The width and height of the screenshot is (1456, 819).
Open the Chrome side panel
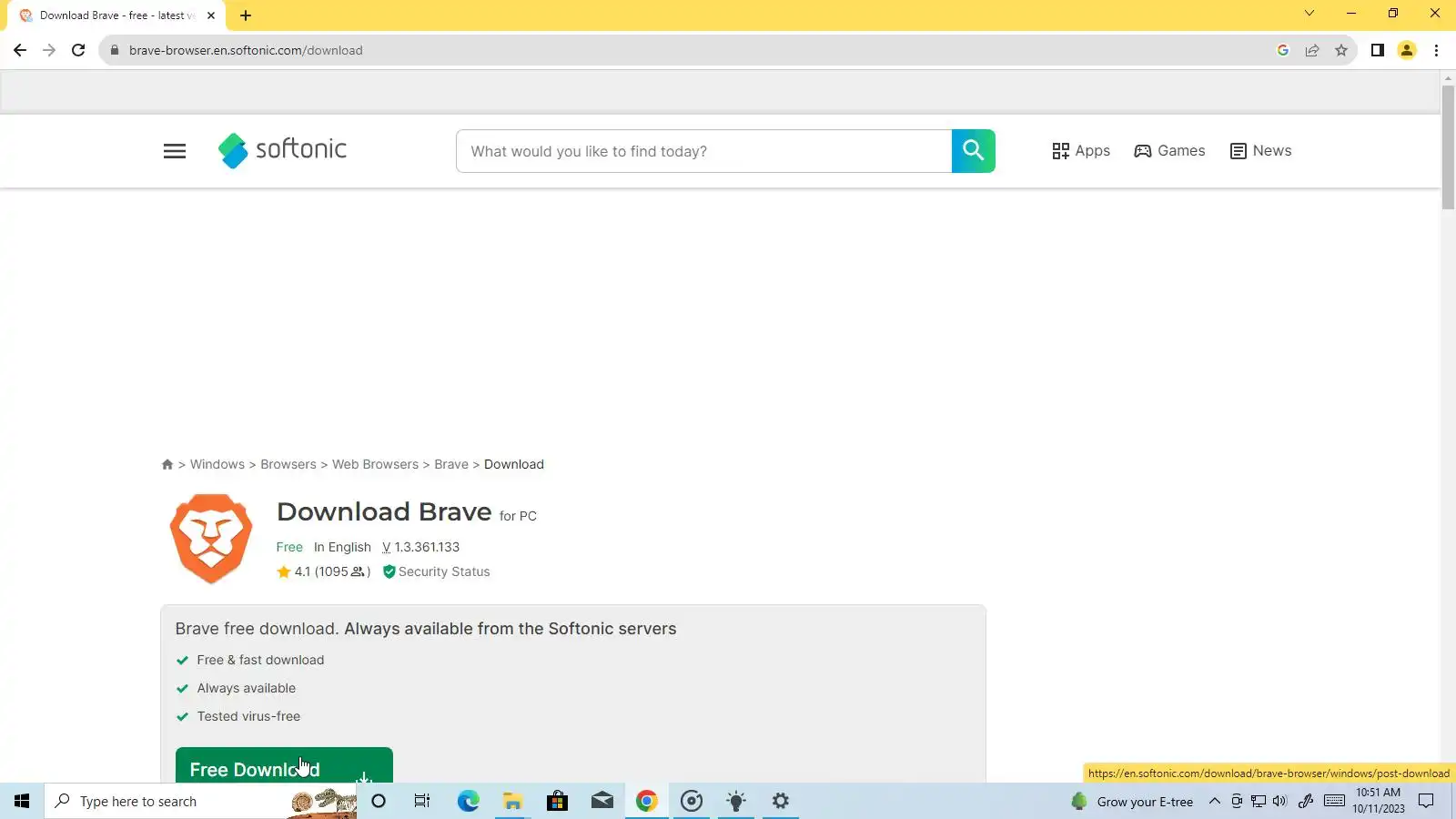click(x=1378, y=50)
